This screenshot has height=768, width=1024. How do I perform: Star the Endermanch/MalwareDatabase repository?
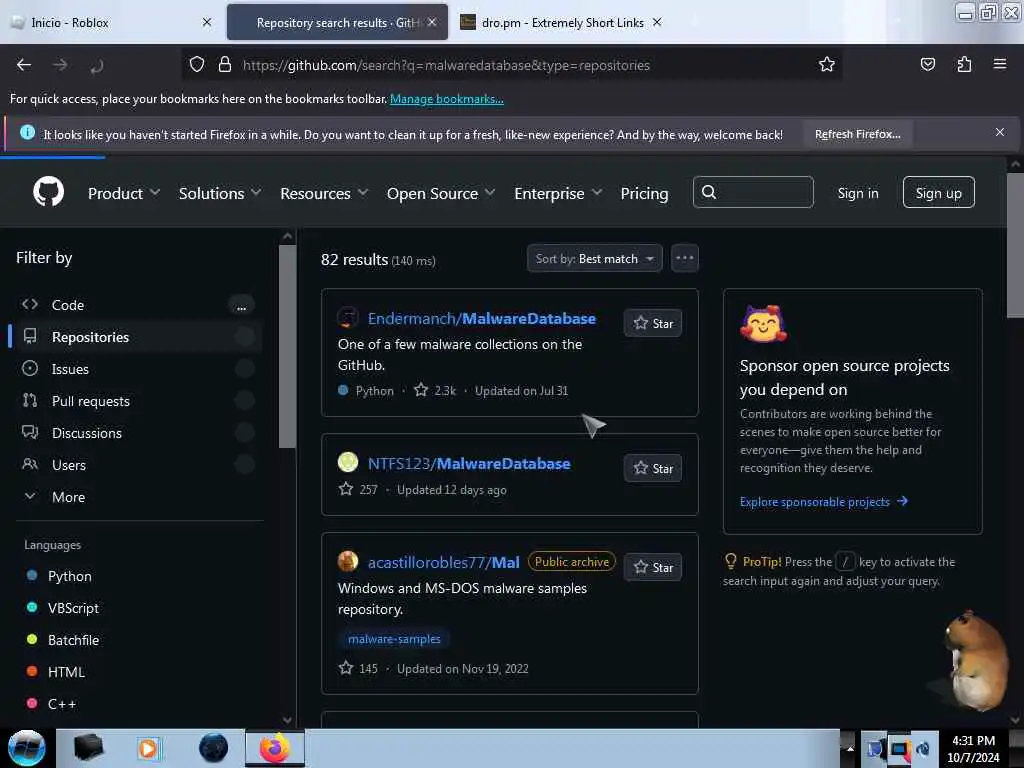click(652, 323)
